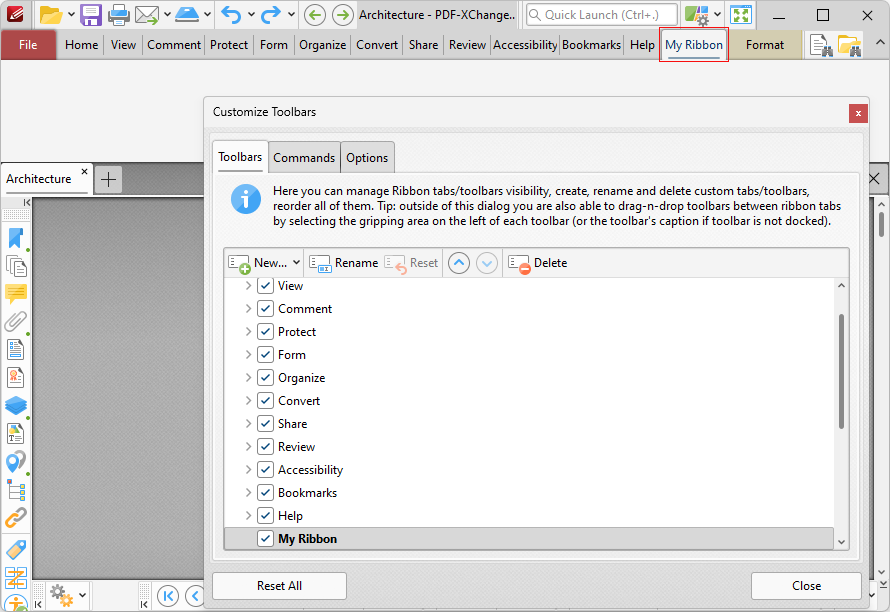Screen dimensions: 890x612
Task: Open the Content pane tree icon in sidebar
Action: (16, 490)
